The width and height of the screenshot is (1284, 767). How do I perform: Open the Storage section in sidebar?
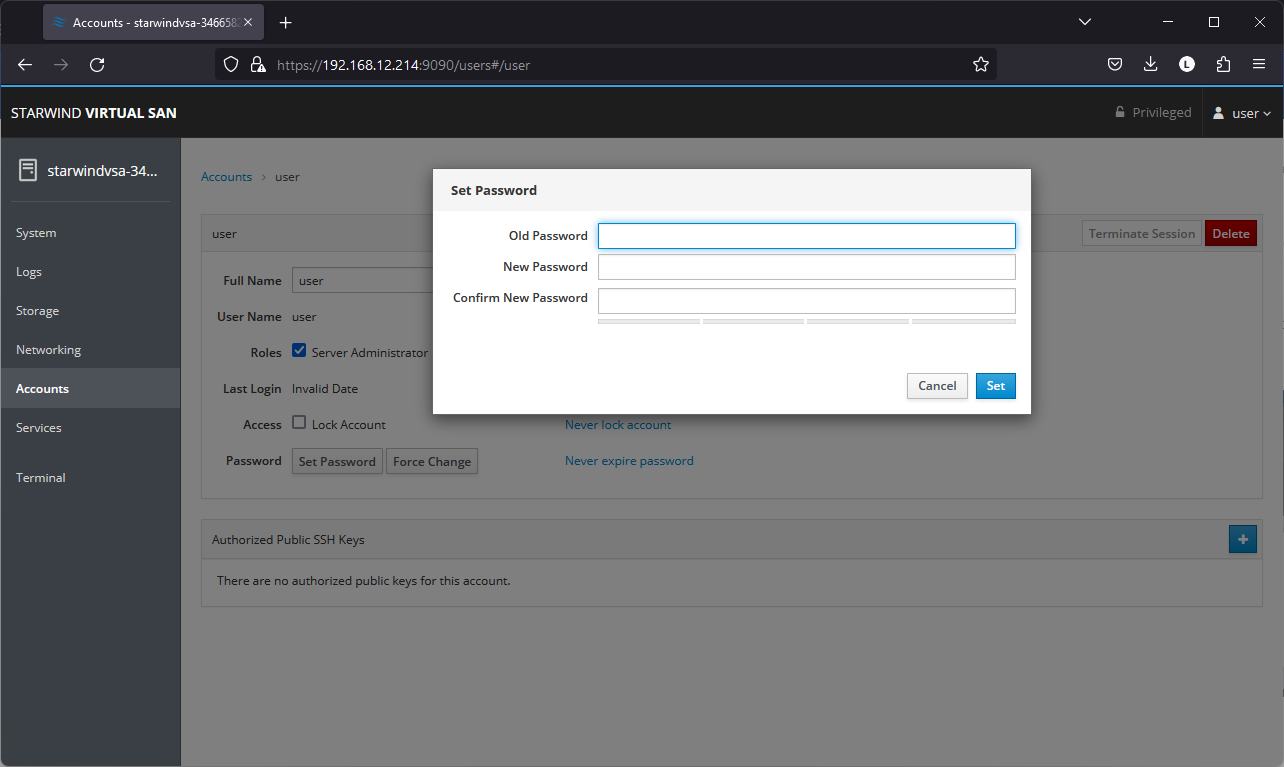click(x=90, y=311)
